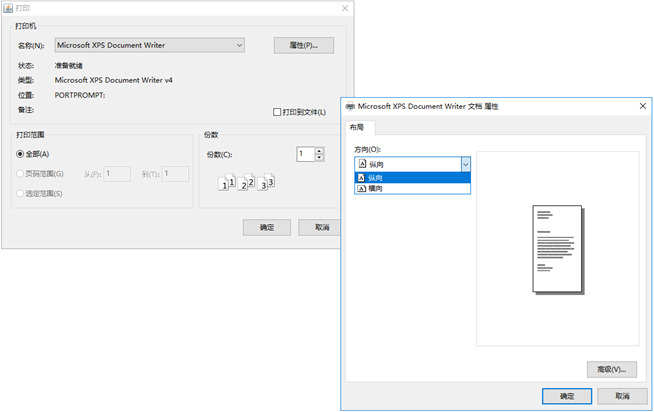
Task: Click the 份数(C) copies number field
Action: pos(306,154)
